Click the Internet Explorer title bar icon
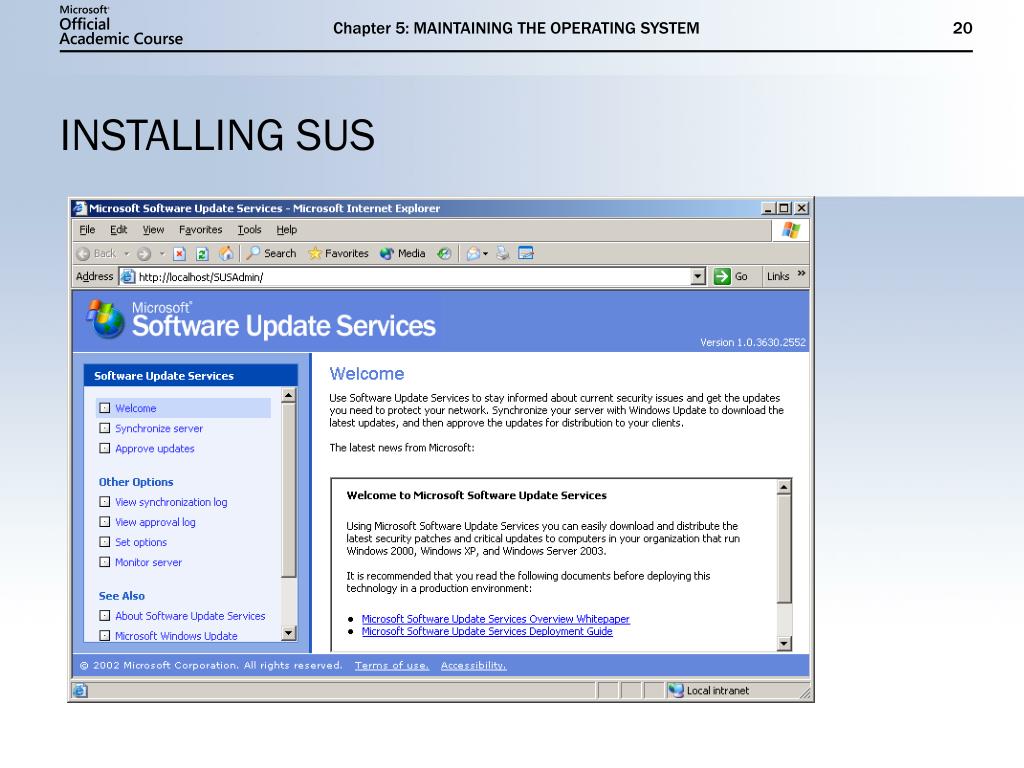Viewport: 1024px width, 768px height. (80, 208)
